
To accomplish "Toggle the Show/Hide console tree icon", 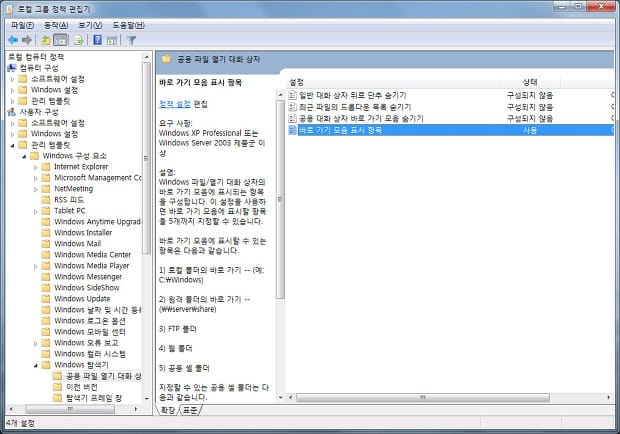I will pos(60,40).
